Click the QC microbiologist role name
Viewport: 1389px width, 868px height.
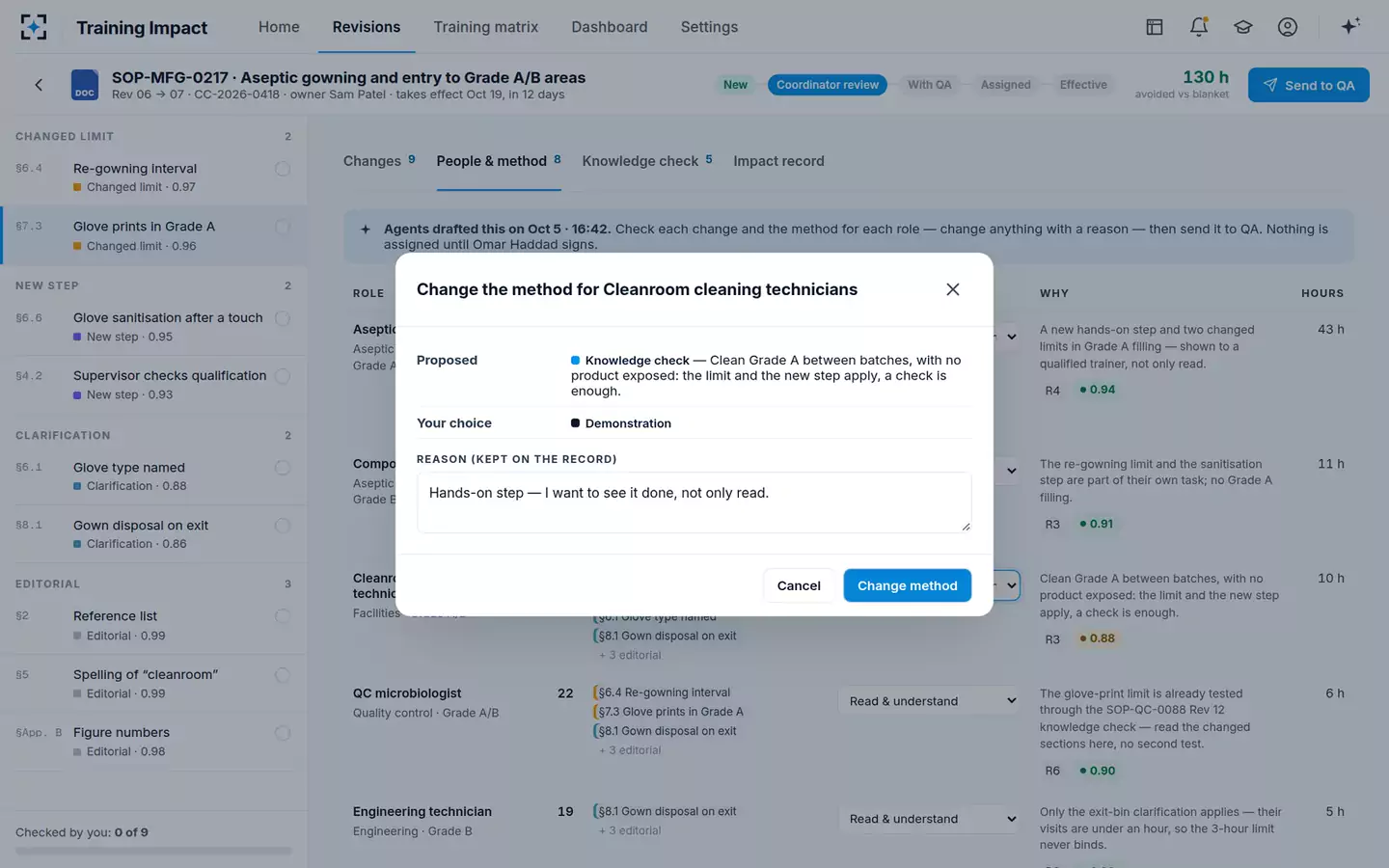[x=407, y=693]
